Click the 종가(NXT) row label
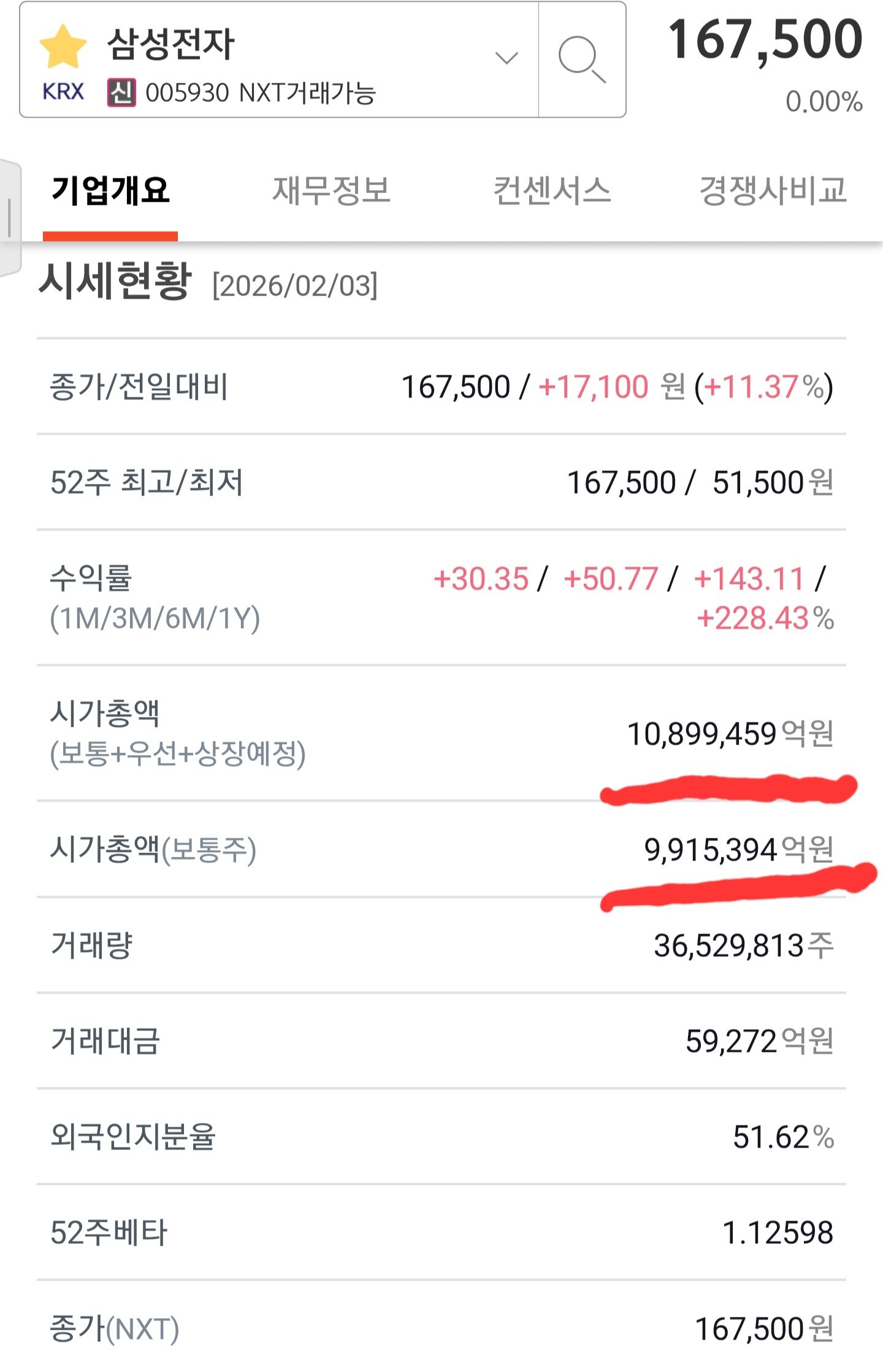The width and height of the screenshot is (883, 1372). click(114, 1328)
